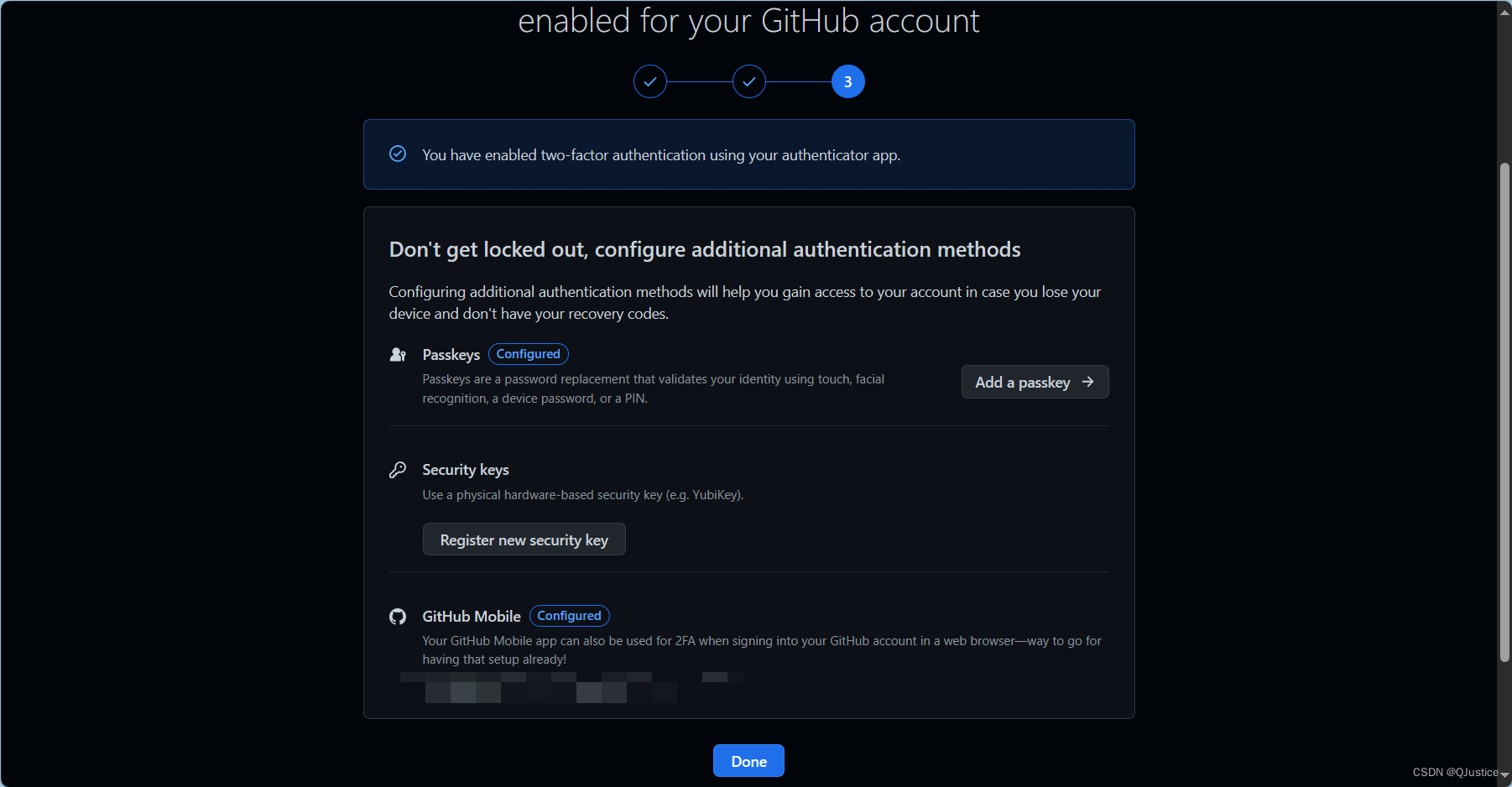1512x787 pixels.
Task: Click Register new security key
Action: click(x=524, y=539)
